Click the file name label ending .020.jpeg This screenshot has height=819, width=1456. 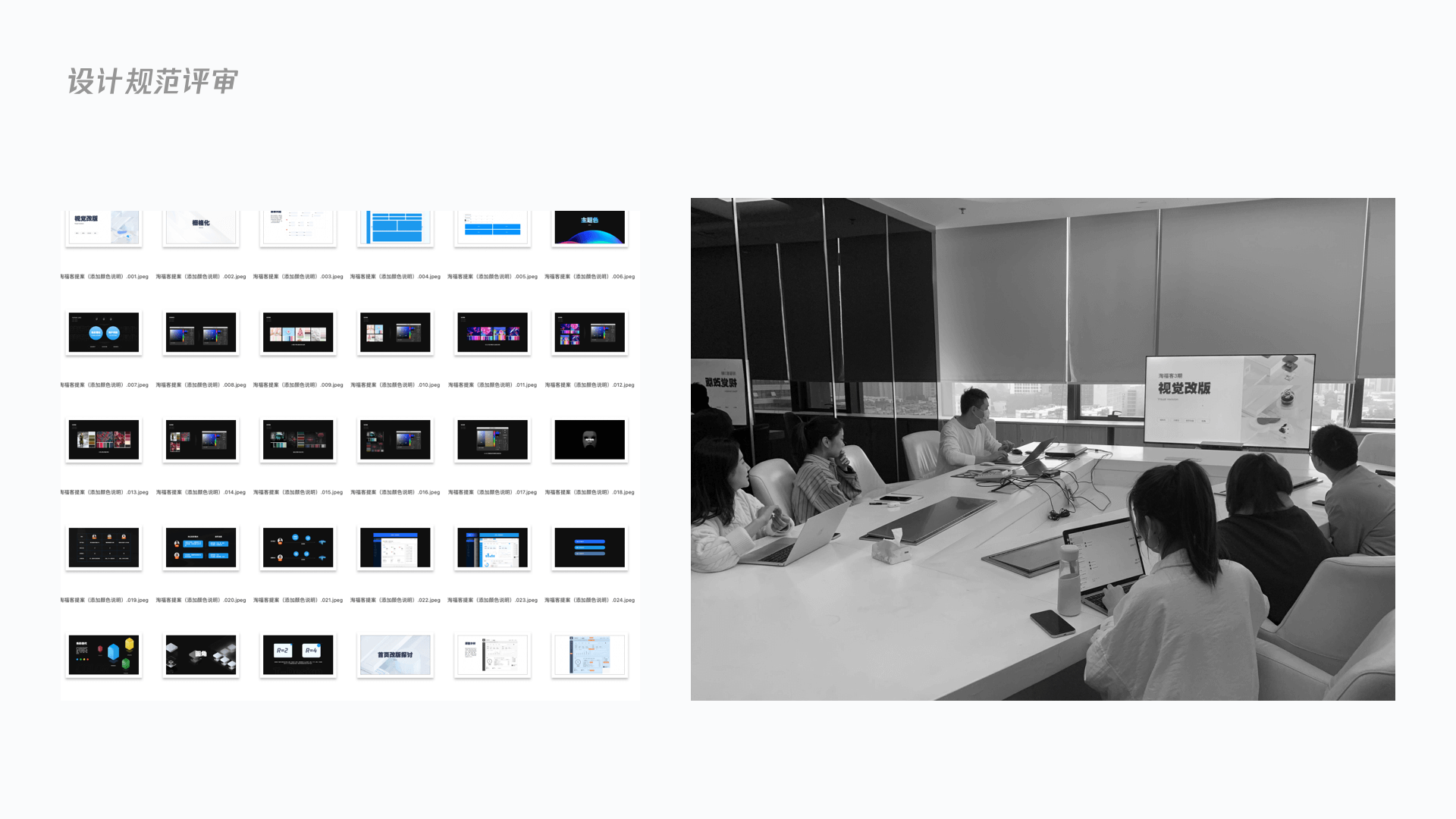201,601
